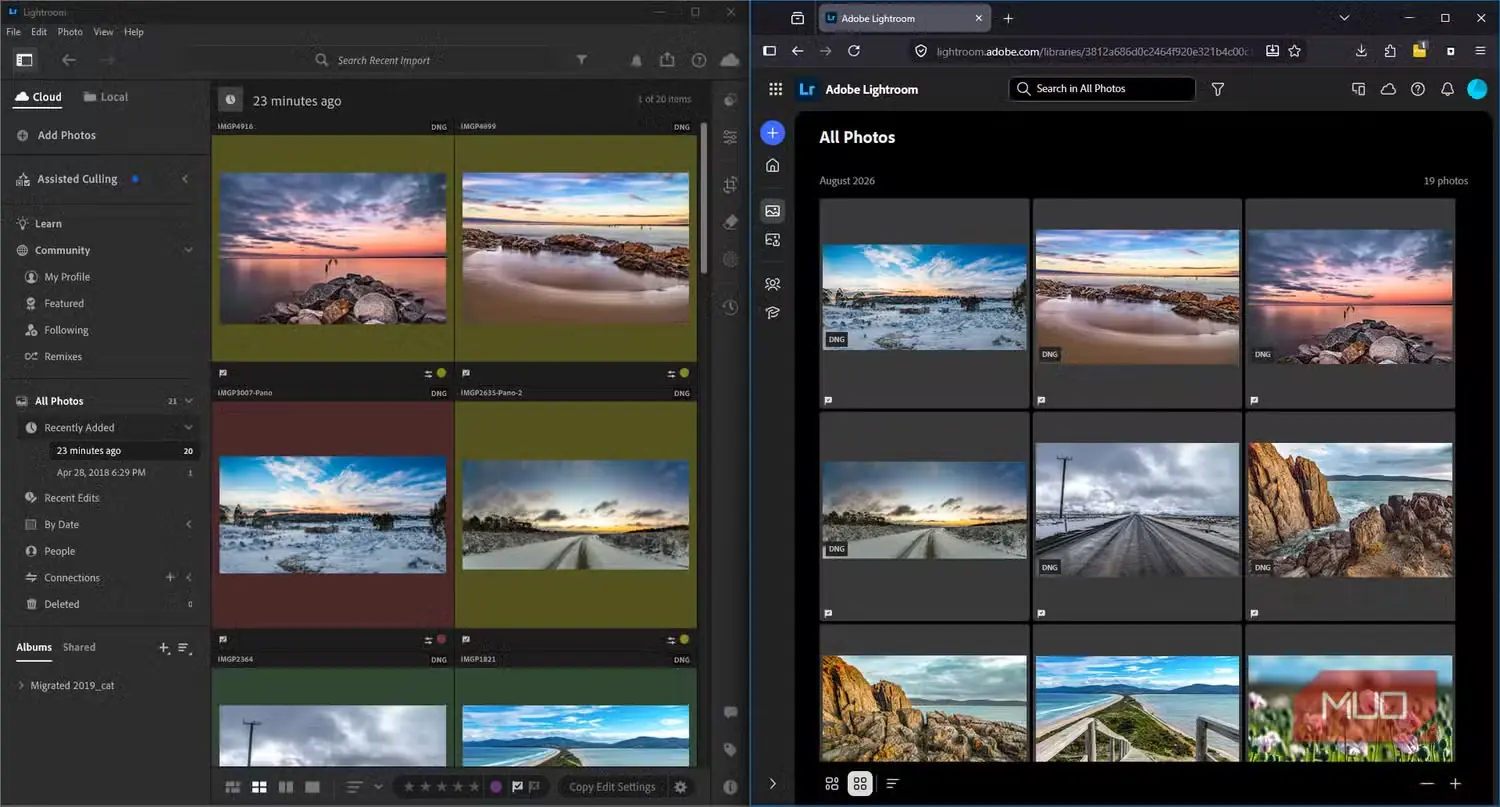Open the Versions history clock icon
This screenshot has width=1500, height=807.
pos(731,307)
